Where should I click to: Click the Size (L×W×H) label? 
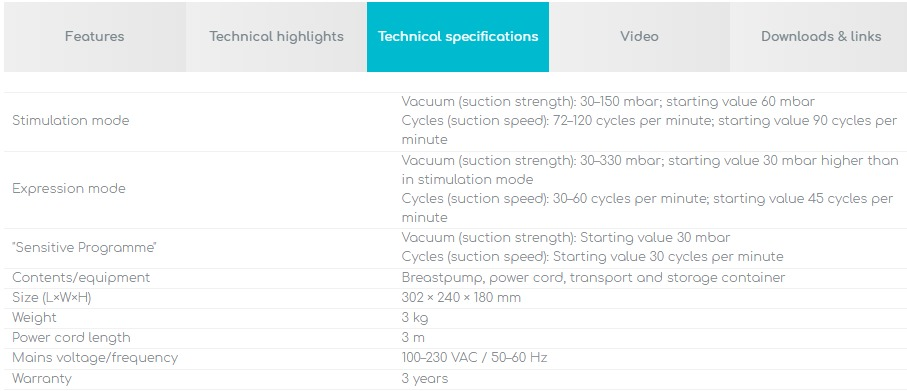coord(51,298)
